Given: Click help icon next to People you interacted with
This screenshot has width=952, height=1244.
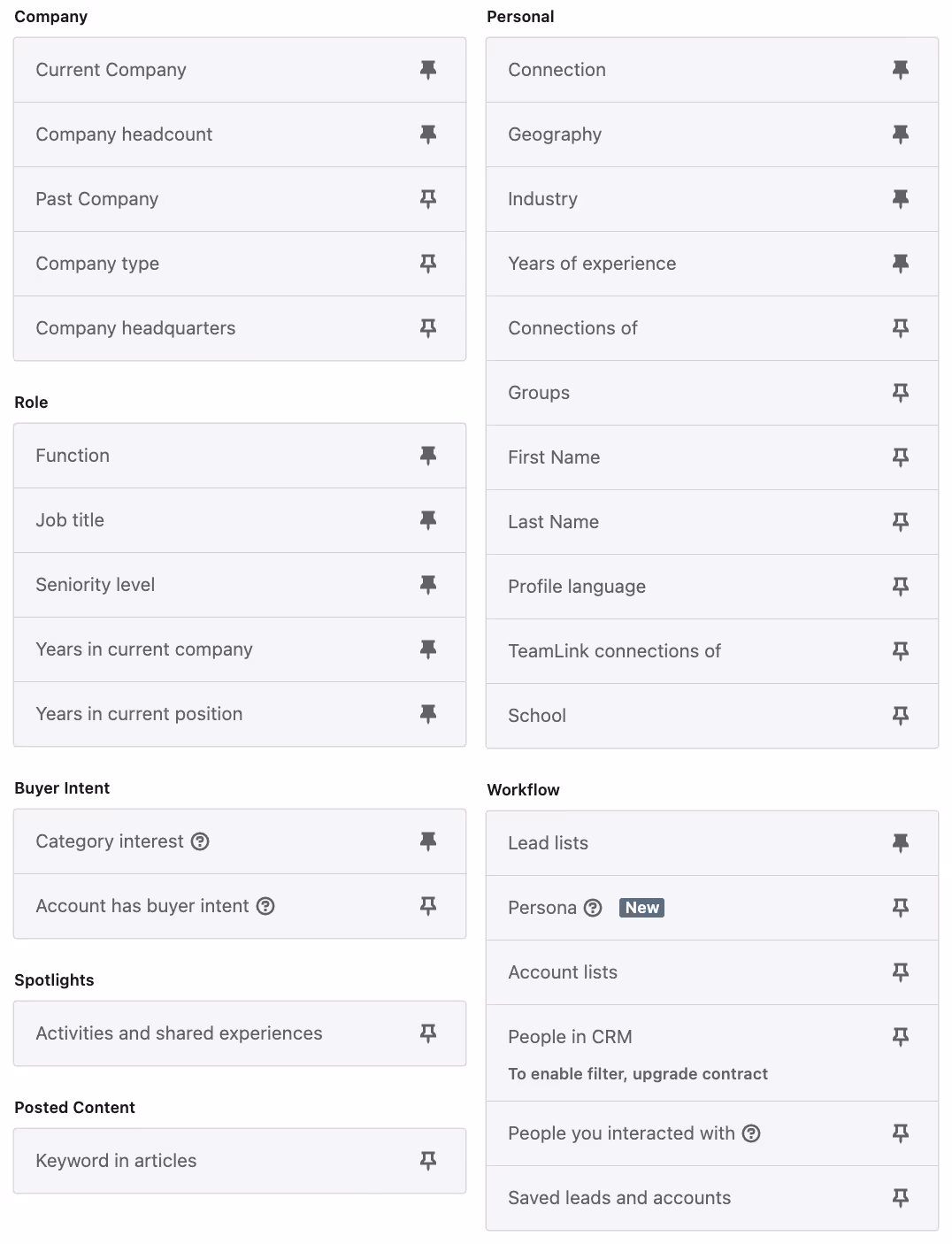Looking at the screenshot, I should point(751,1133).
